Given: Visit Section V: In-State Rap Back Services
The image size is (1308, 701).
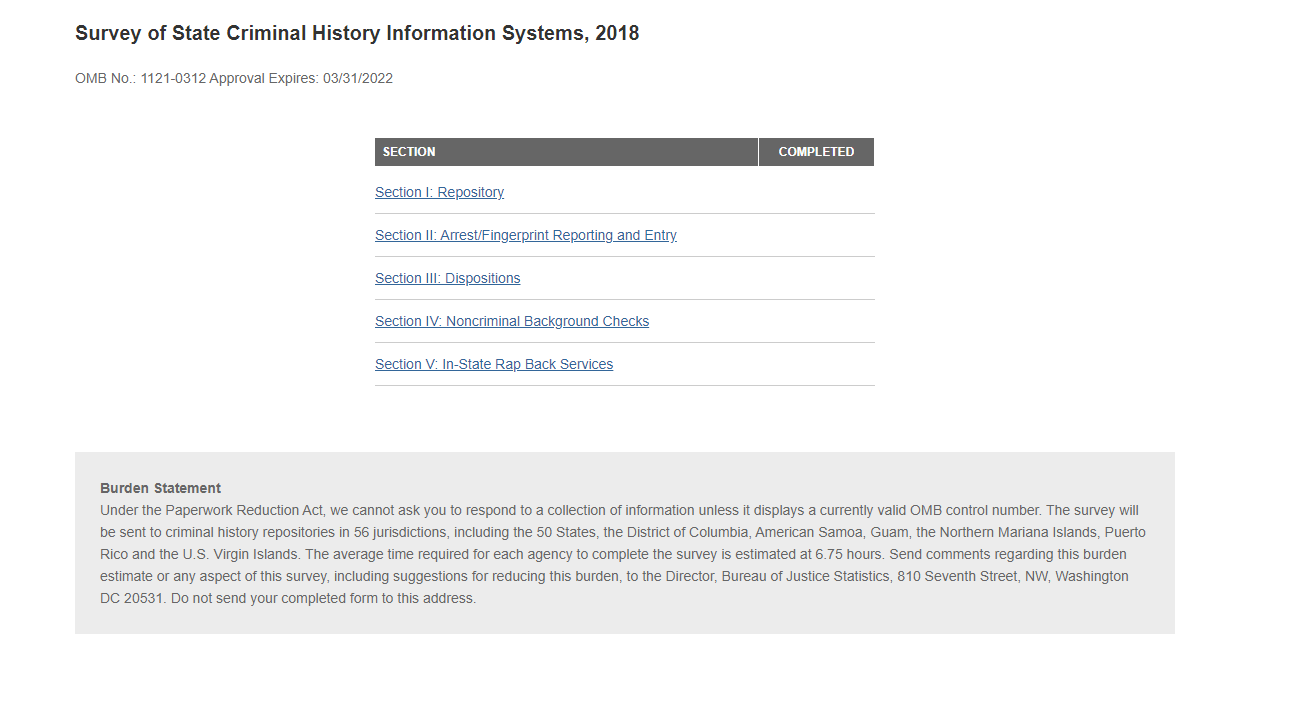Looking at the screenshot, I should (x=493, y=364).
